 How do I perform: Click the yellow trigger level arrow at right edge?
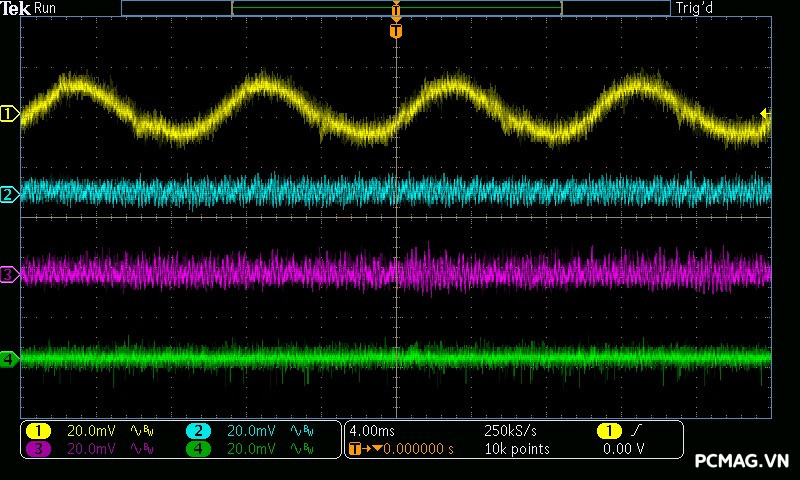[x=765, y=114]
